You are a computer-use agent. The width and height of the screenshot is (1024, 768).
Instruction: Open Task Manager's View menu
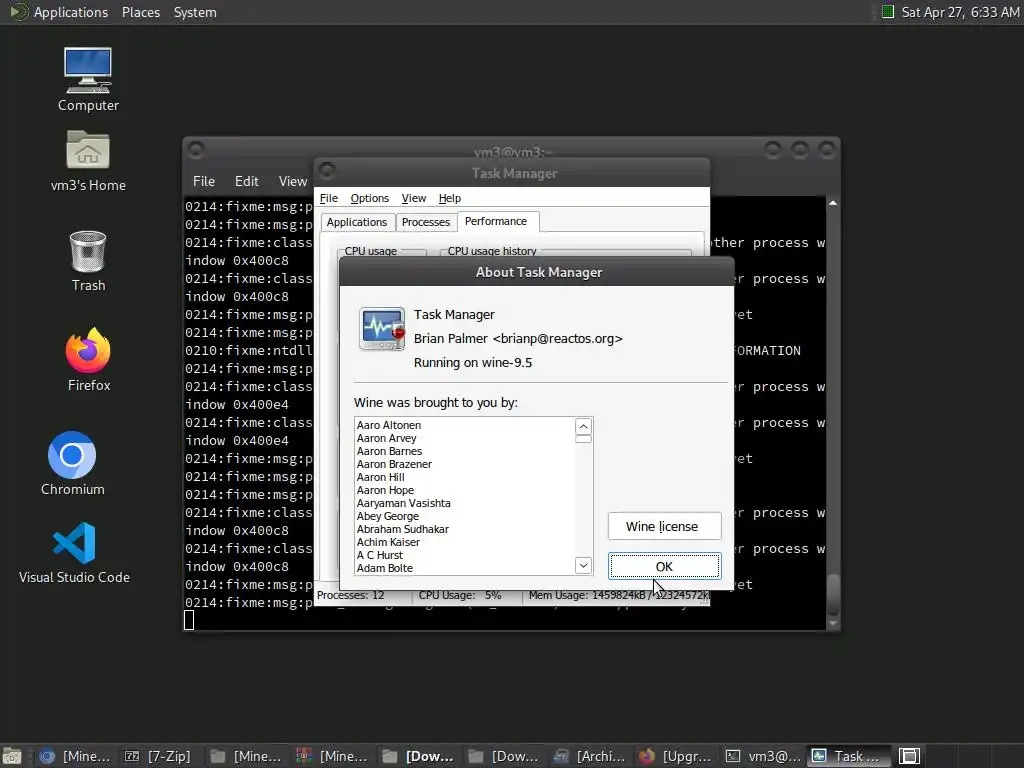pyautogui.click(x=413, y=198)
